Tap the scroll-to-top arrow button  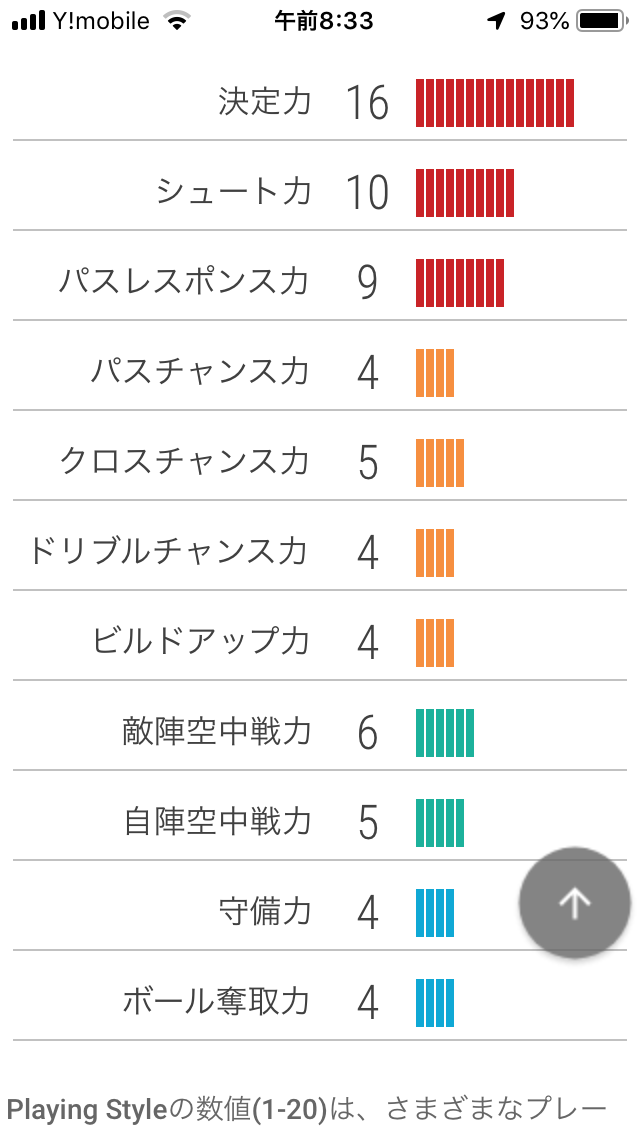[x=574, y=903]
